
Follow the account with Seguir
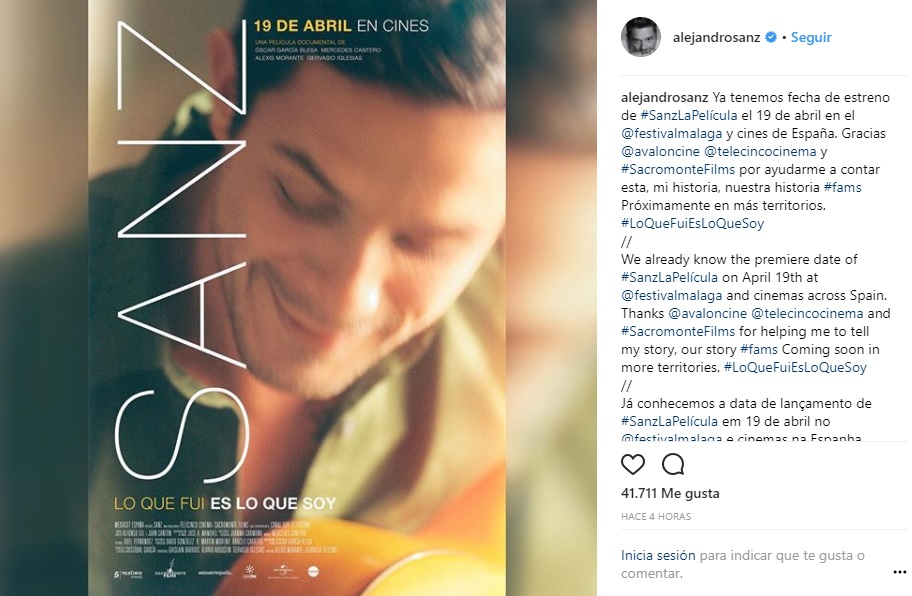811,37
